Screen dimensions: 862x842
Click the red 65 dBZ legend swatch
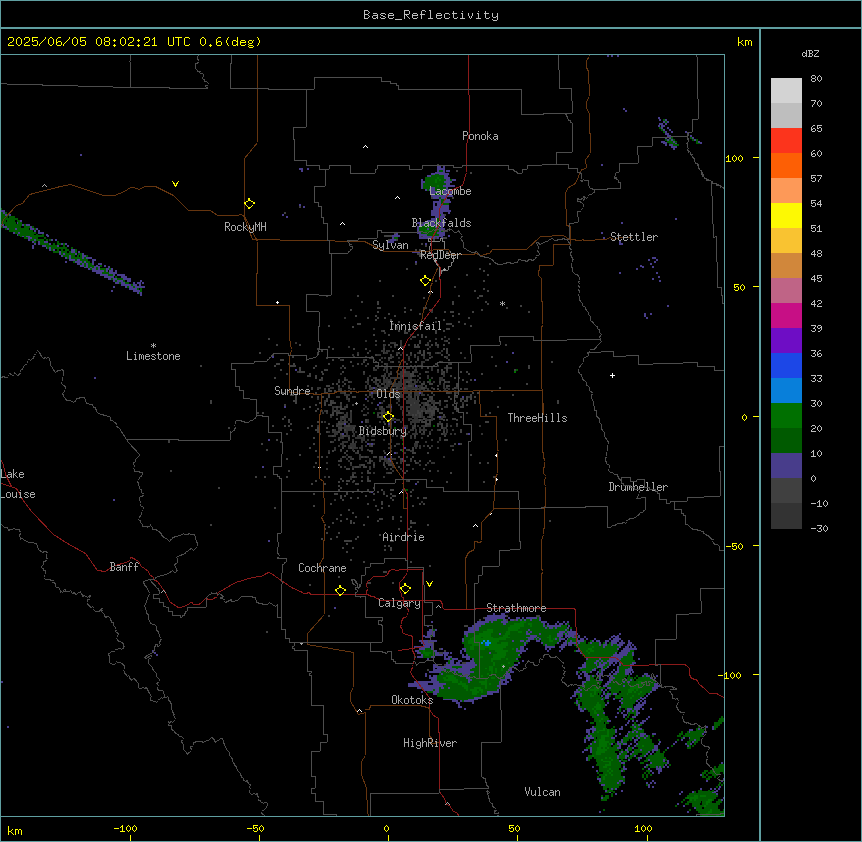[x=786, y=141]
